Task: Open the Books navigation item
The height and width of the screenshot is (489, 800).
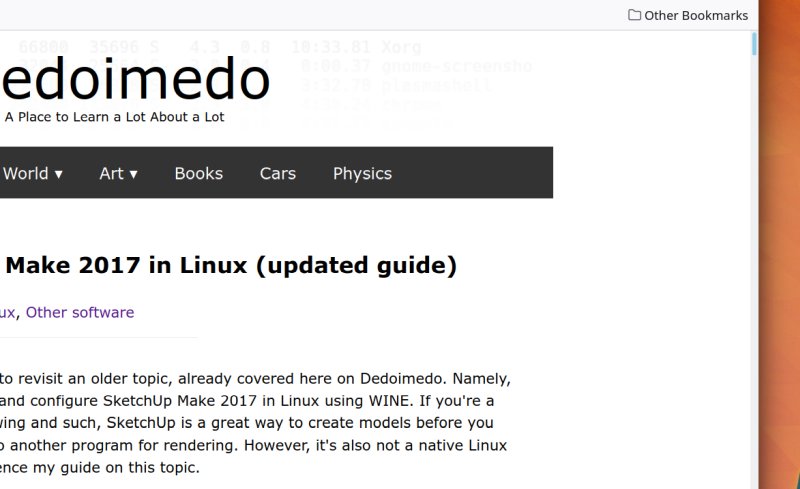Action: [x=198, y=173]
